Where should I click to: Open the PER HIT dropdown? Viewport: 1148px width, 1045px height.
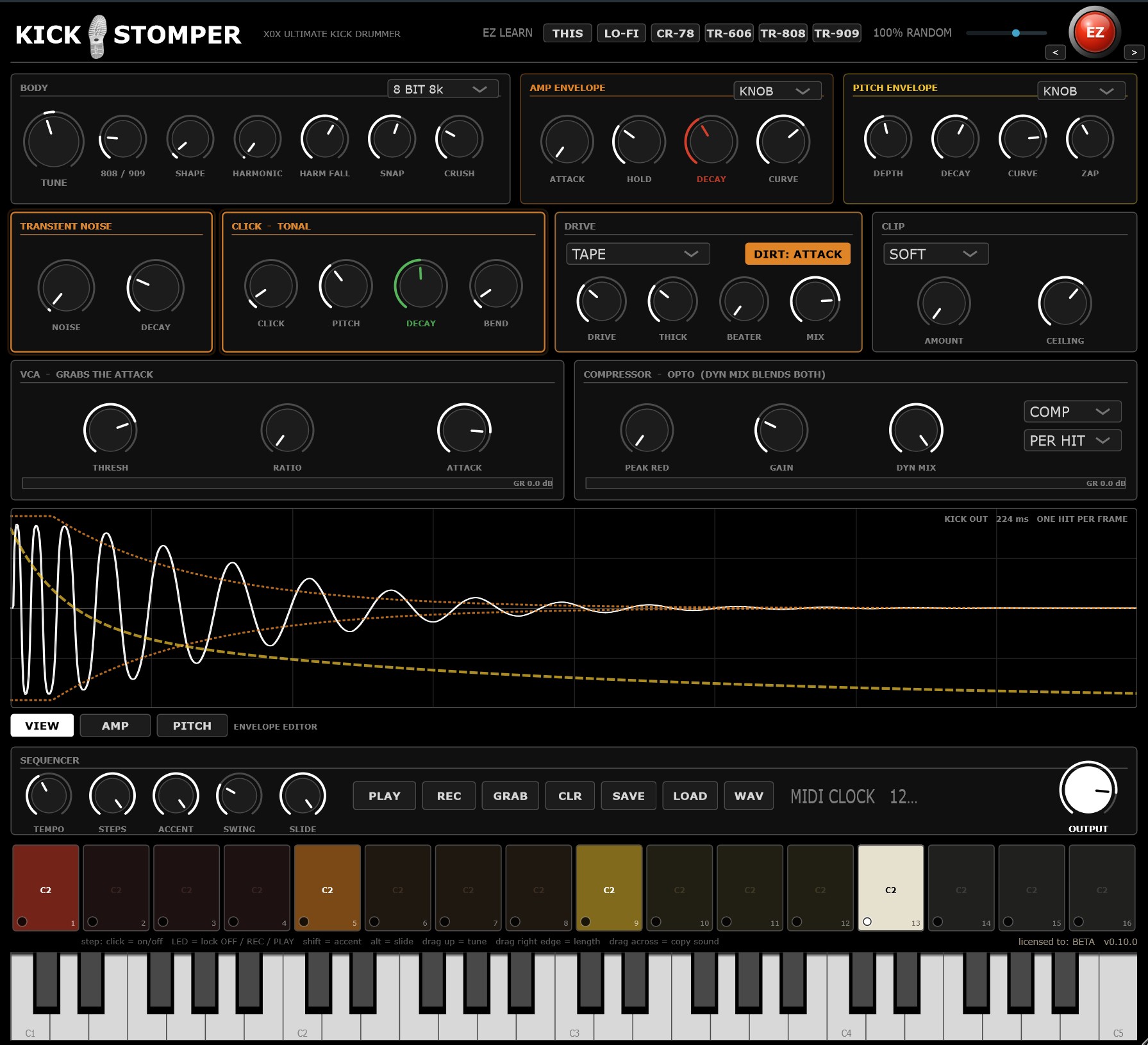pos(1072,440)
